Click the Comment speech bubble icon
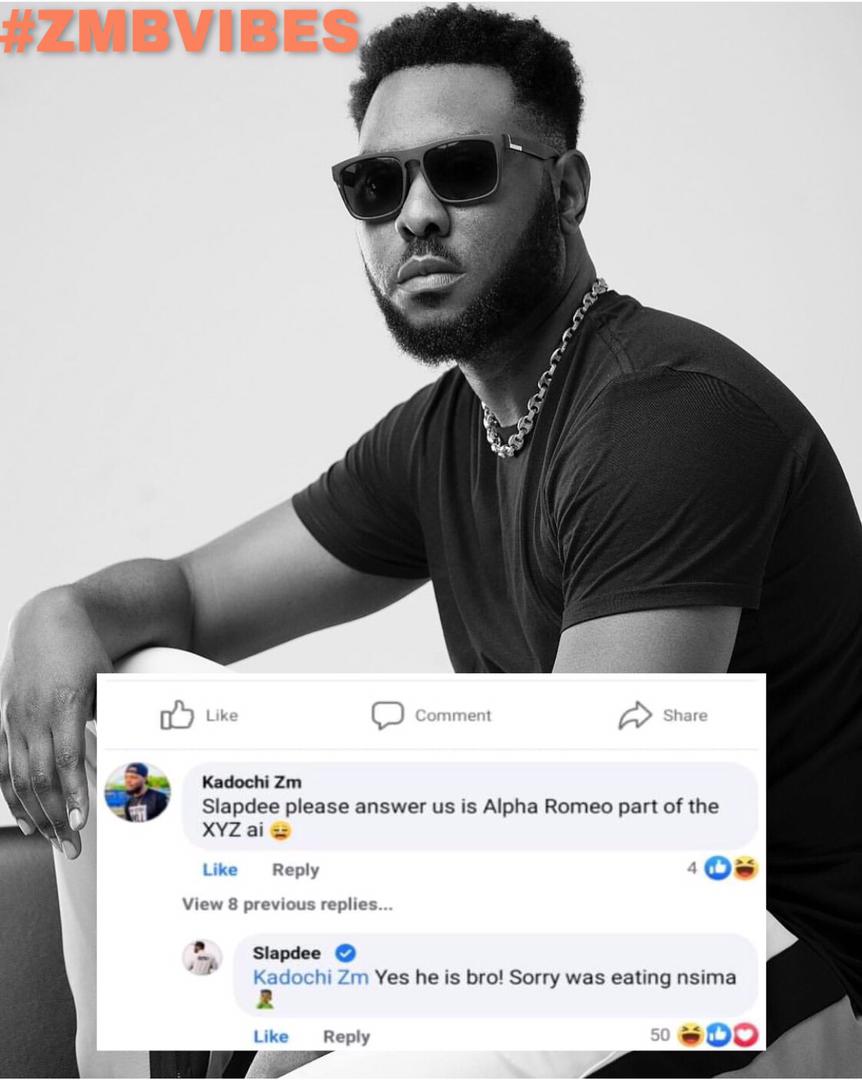The width and height of the screenshot is (862, 1080). pyautogui.click(x=387, y=715)
